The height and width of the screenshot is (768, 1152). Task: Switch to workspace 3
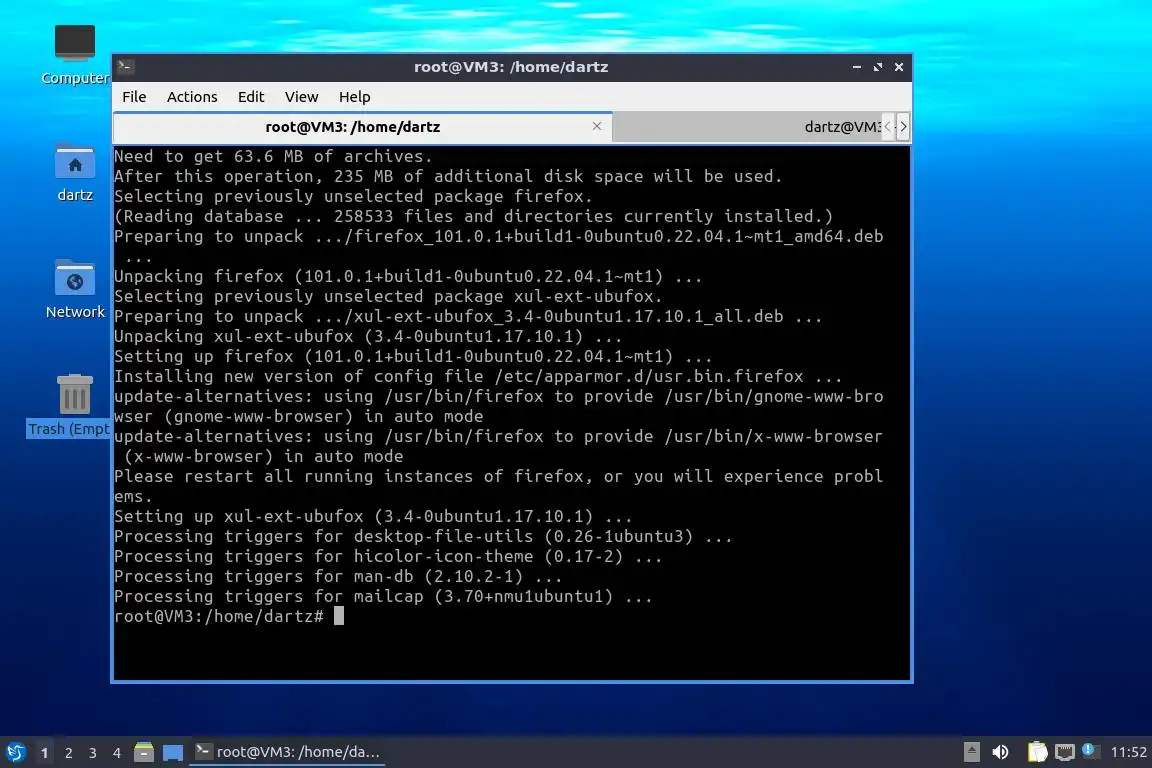93,753
